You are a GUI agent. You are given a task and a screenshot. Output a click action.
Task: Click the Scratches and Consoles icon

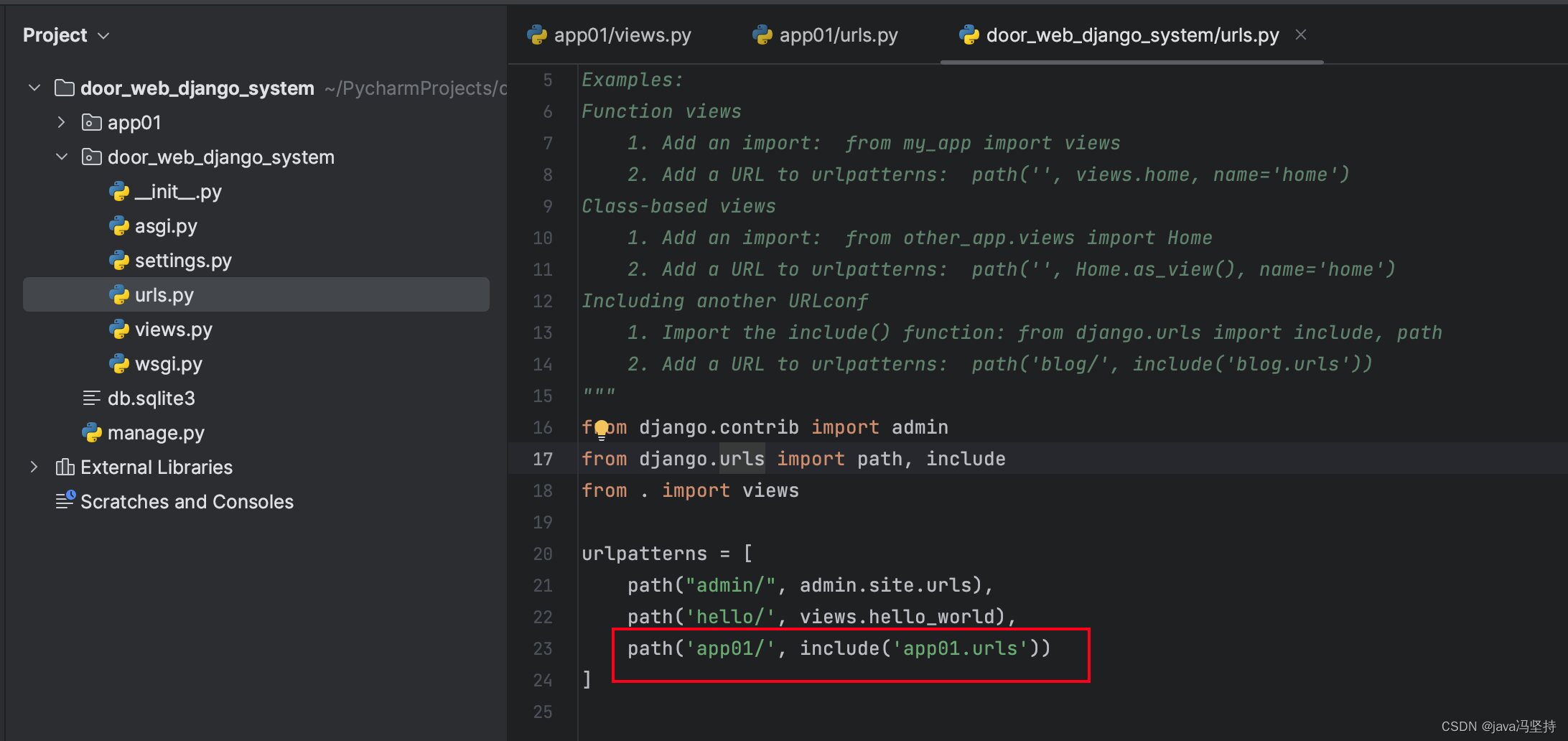[x=65, y=500]
